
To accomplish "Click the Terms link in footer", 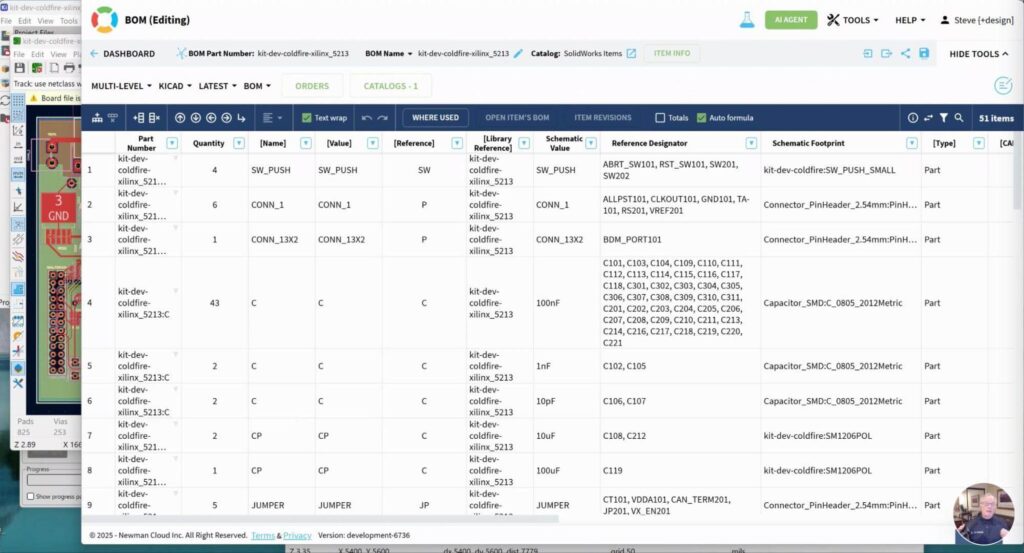I will click(263, 535).
